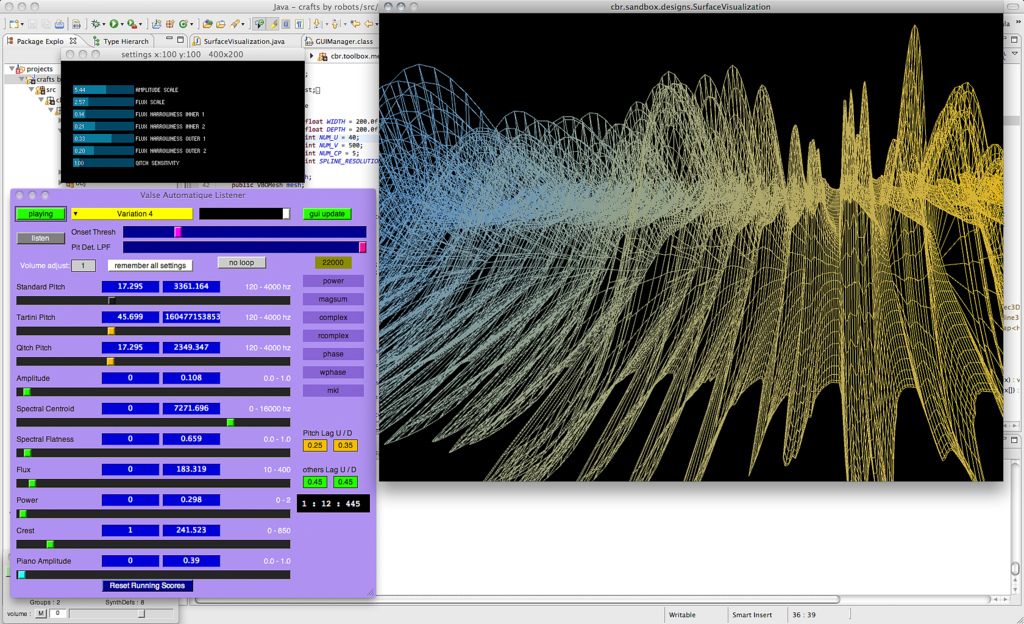This screenshot has width=1024, height=624.
Task: Open dropdown arrow next to Search icon
Action: [x=243, y=25]
